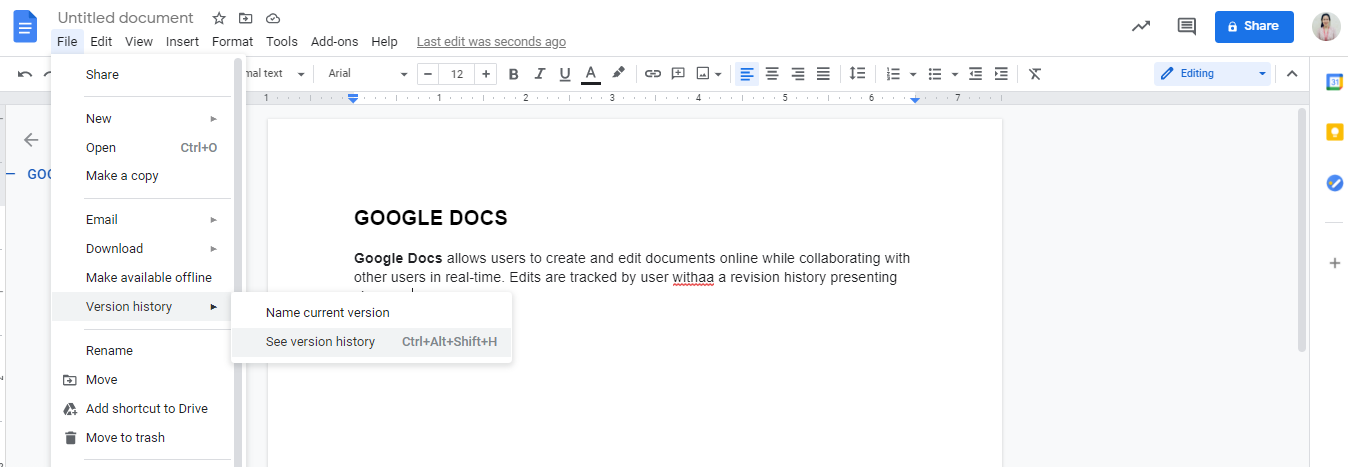Open the highlight color marker
This screenshot has height=467, width=1348.
[618, 74]
